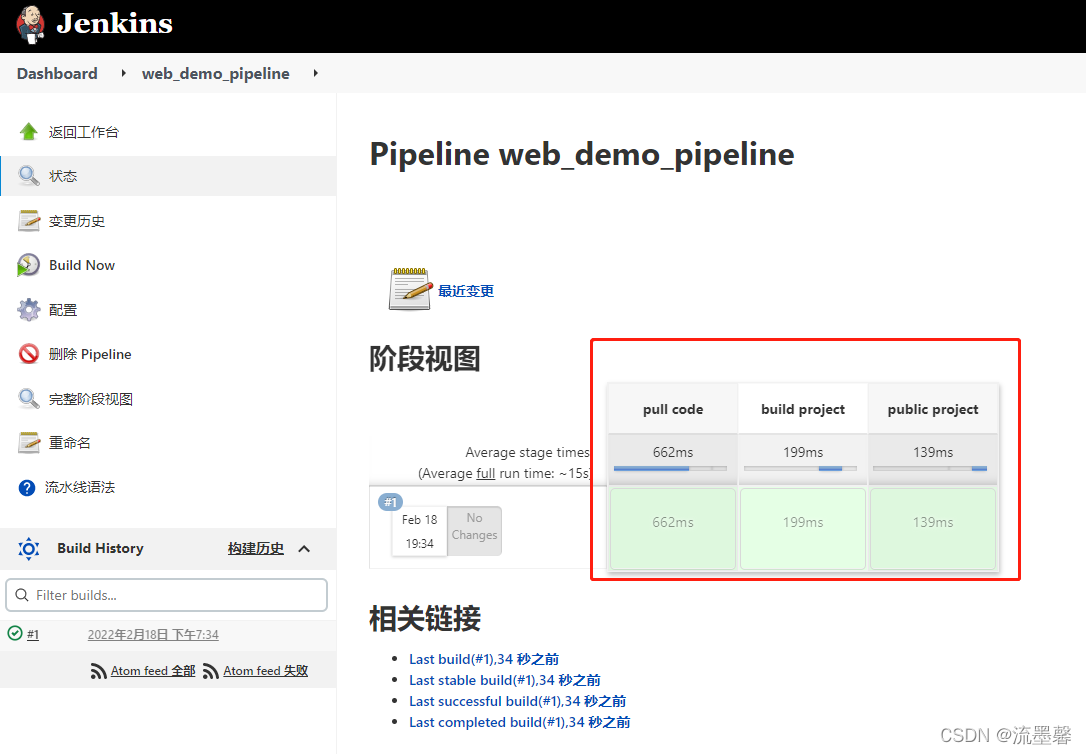Click the public project stage header
The image size is (1086, 754).
click(933, 409)
